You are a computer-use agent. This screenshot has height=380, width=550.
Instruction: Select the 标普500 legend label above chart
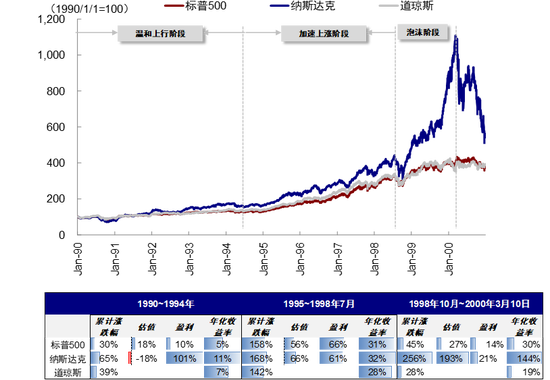[x=206, y=6]
